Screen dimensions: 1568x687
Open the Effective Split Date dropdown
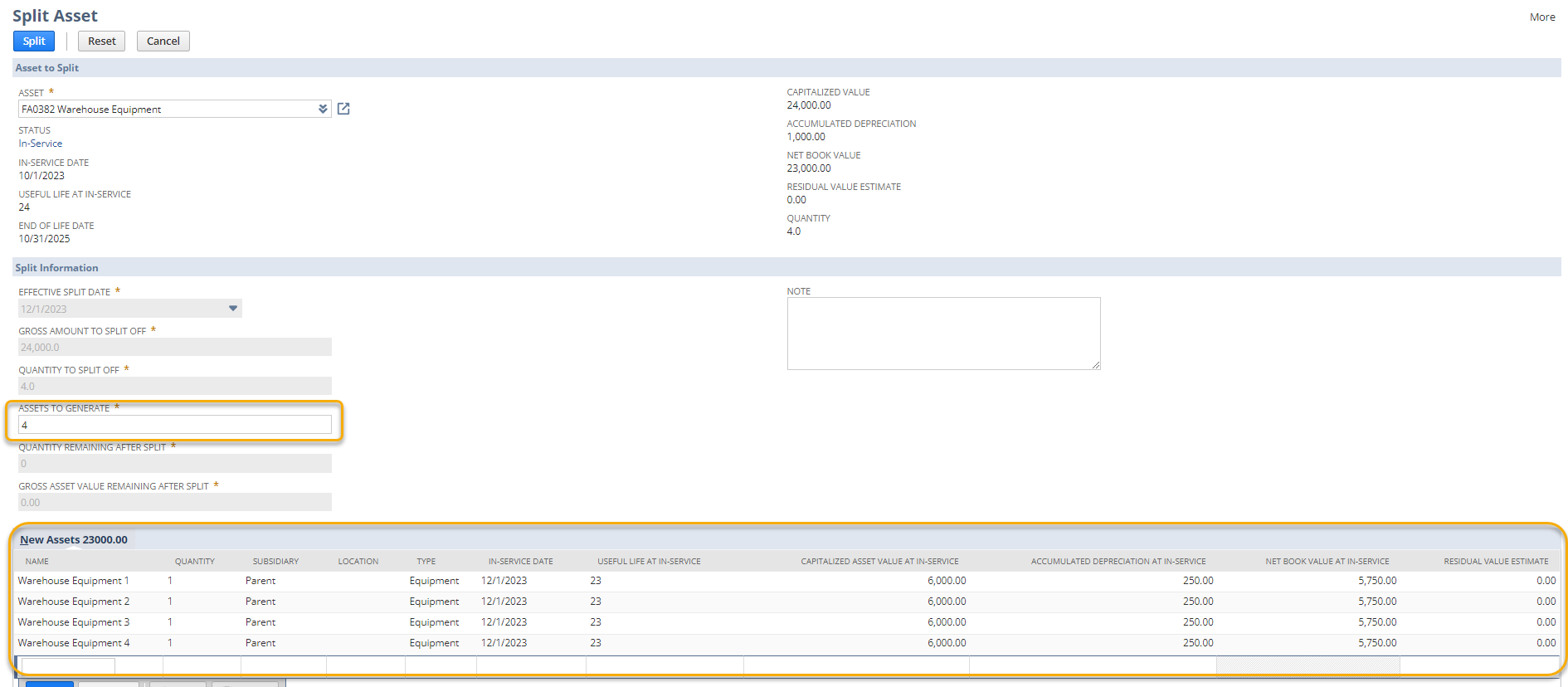click(233, 309)
